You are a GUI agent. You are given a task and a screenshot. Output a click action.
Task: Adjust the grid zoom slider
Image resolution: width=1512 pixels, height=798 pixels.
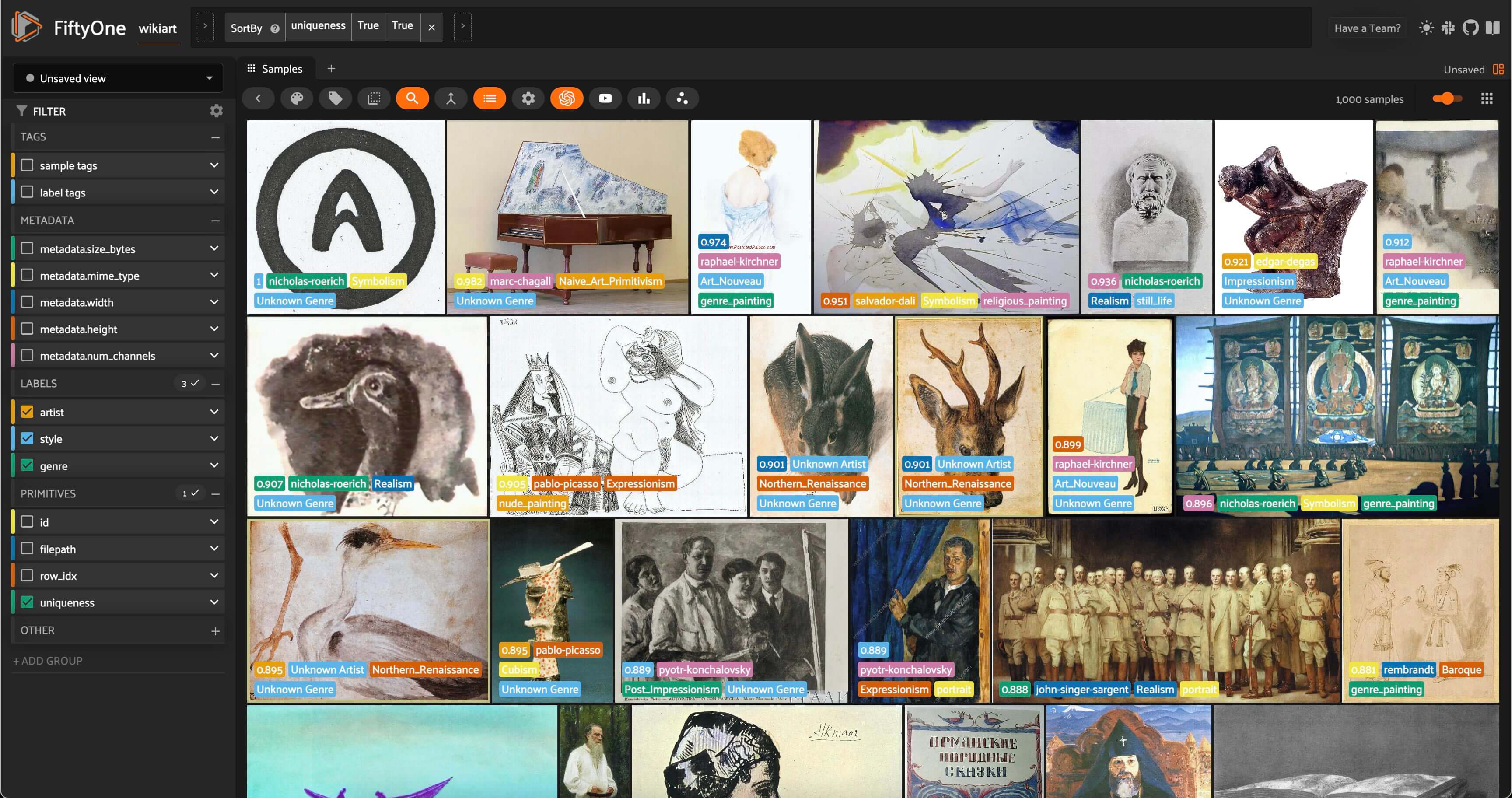[x=1447, y=98]
